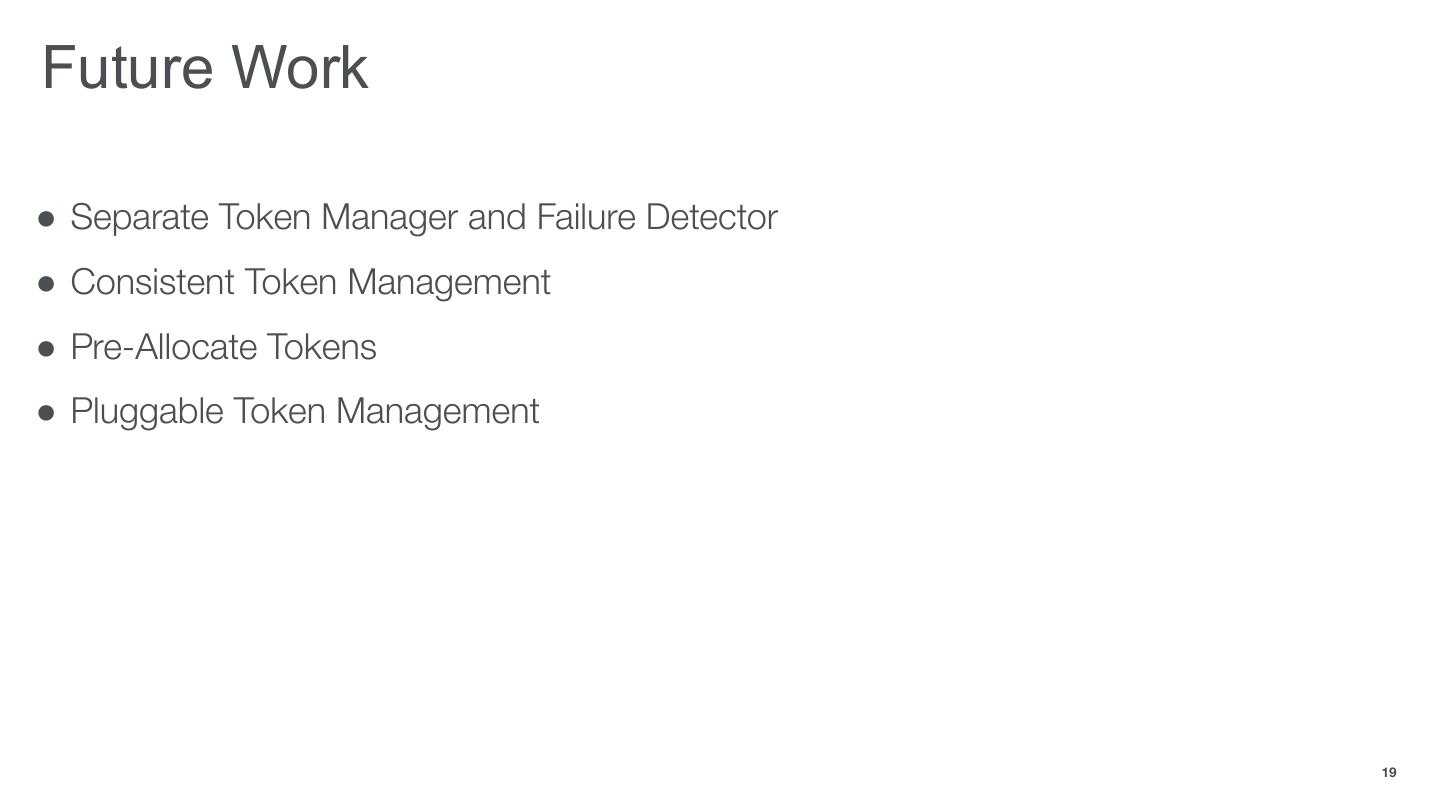Click the word "Work" in the title

point(300,68)
